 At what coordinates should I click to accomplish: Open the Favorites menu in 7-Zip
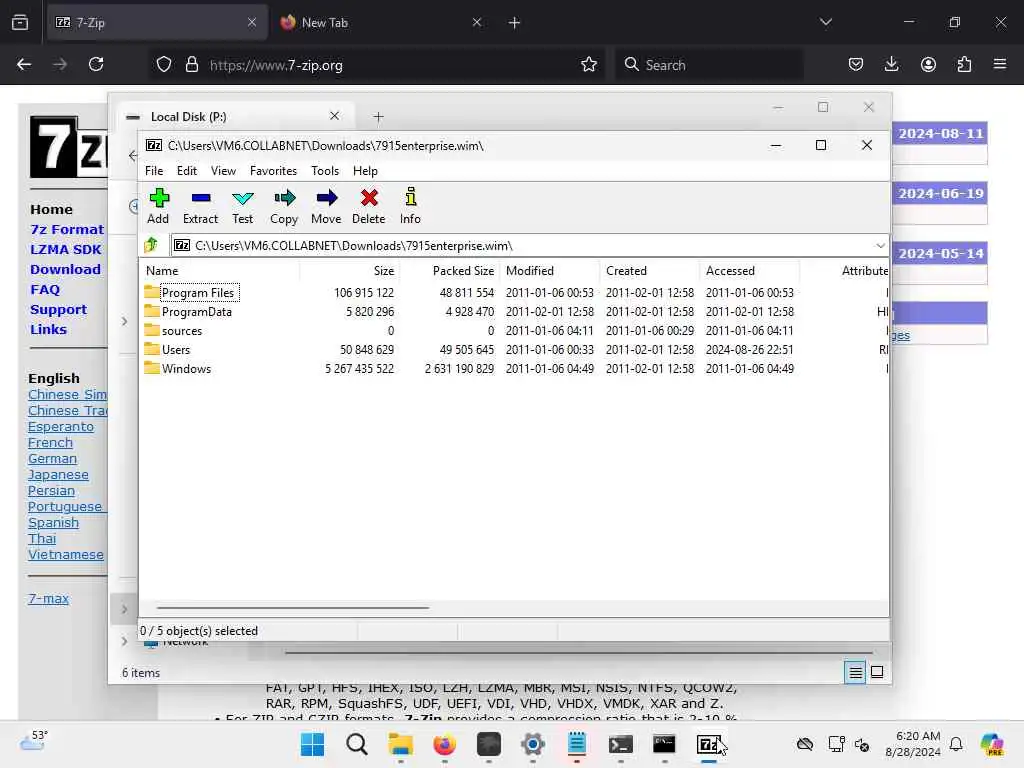coord(273,170)
